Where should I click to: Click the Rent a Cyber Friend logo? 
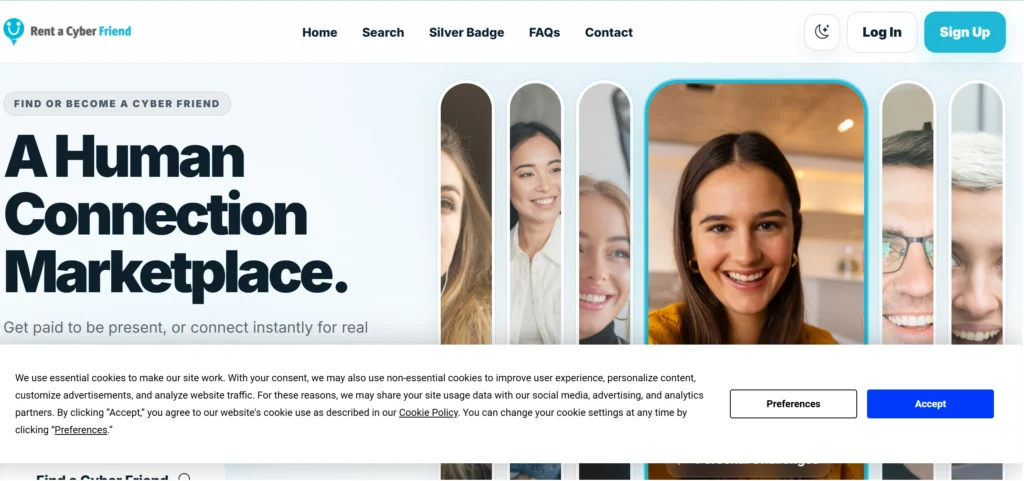pos(67,31)
